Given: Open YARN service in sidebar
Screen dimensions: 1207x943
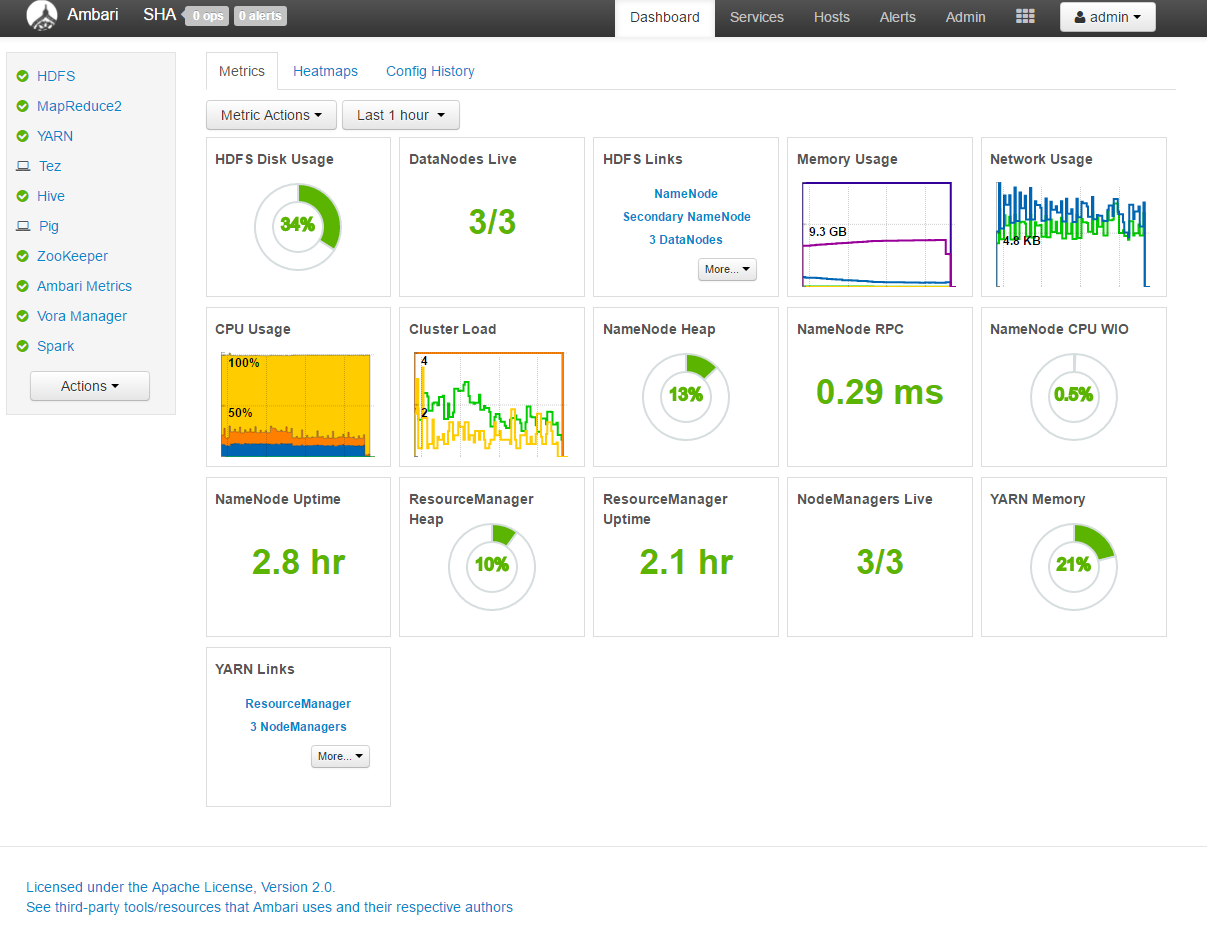Looking at the screenshot, I should pyautogui.click(x=55, y=136).
